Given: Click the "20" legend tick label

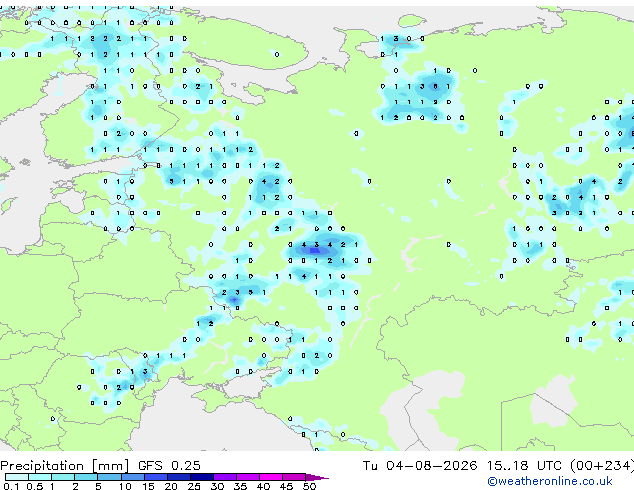Looking at the screenshot, I should (x=171, y=486).
